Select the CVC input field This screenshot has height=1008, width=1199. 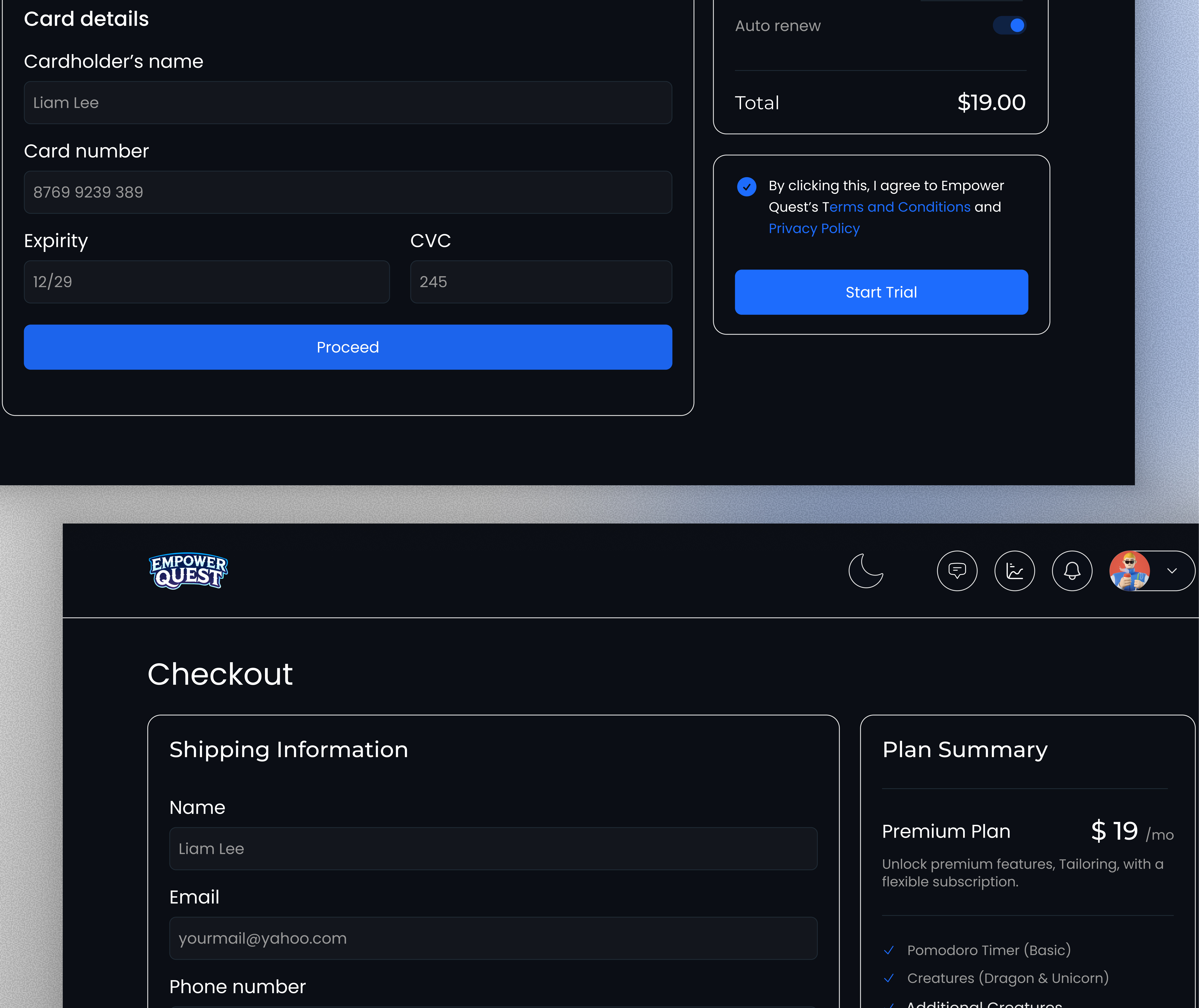click(x=540, y=282)
